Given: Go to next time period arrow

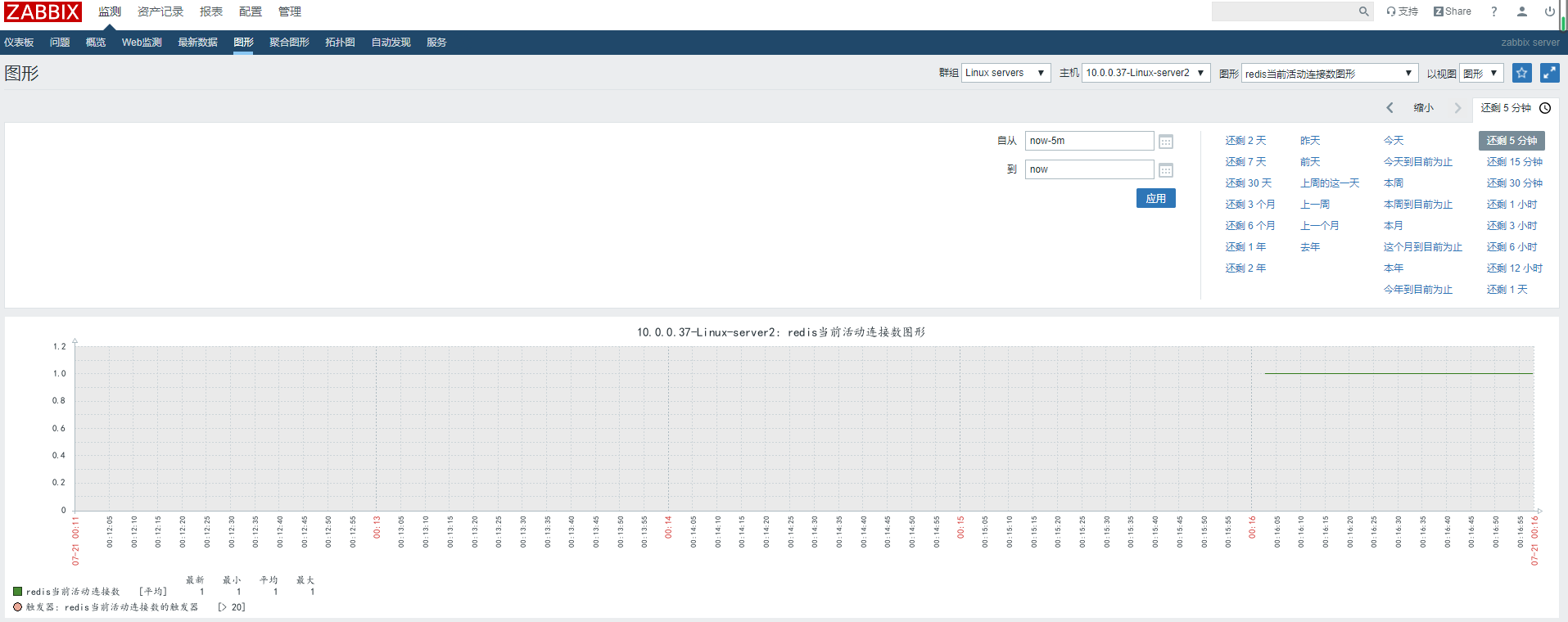Looking at the screenshot, I should (x=1457, y=108).
